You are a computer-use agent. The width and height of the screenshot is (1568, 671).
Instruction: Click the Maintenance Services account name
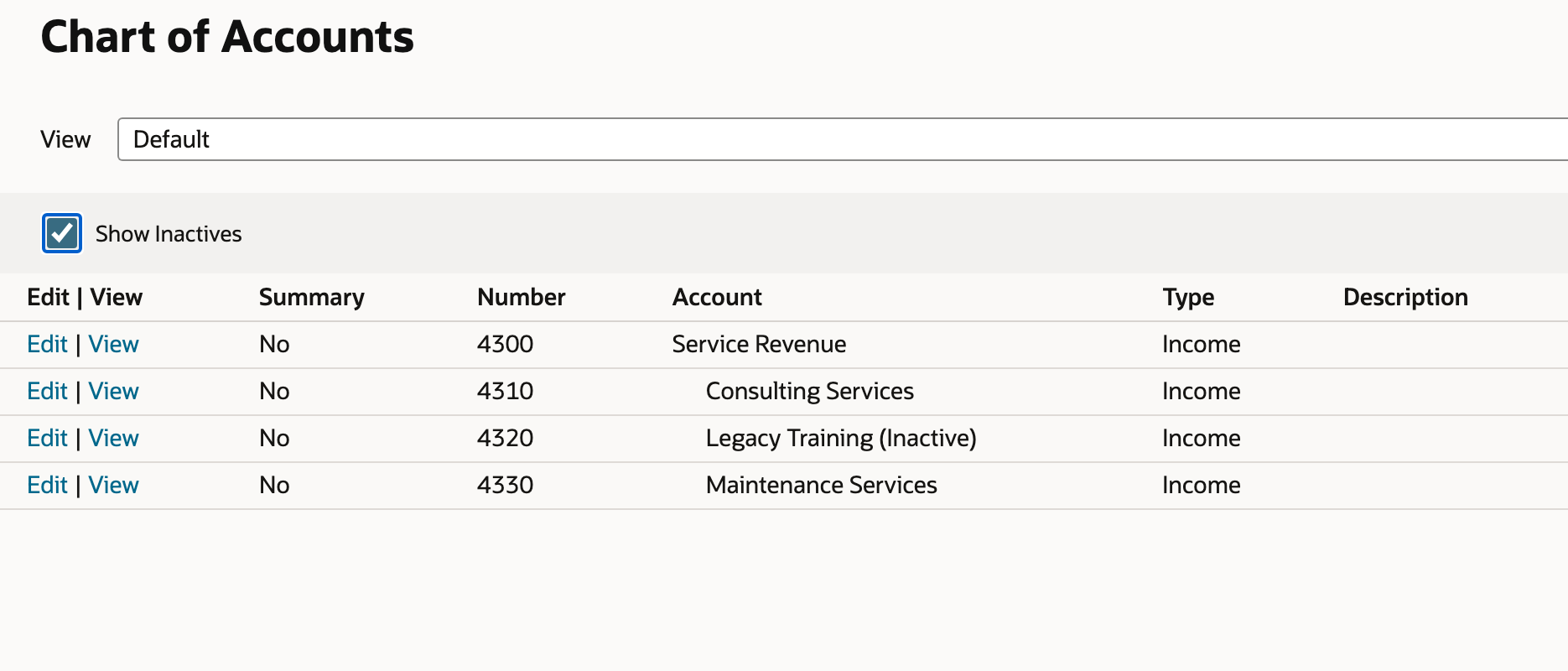[x=822, y=485]
